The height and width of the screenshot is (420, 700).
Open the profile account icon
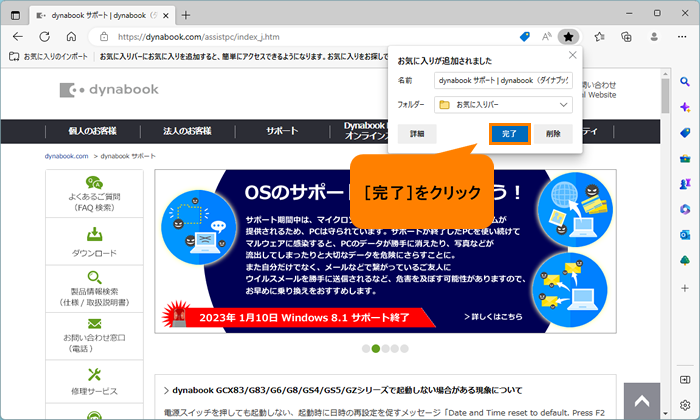pos(654,37)
